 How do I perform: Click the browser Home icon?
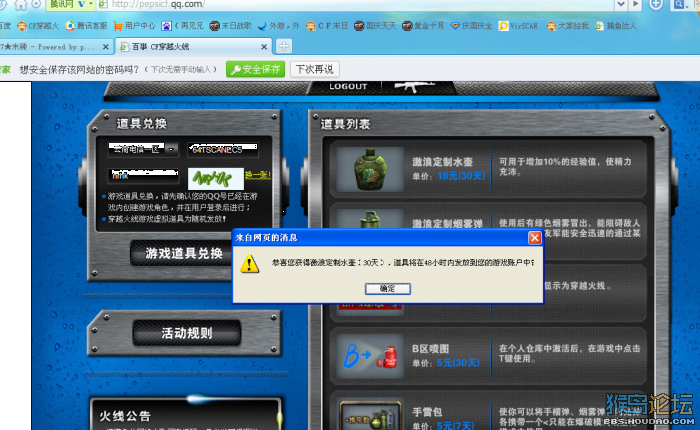(x=21, y=4)
